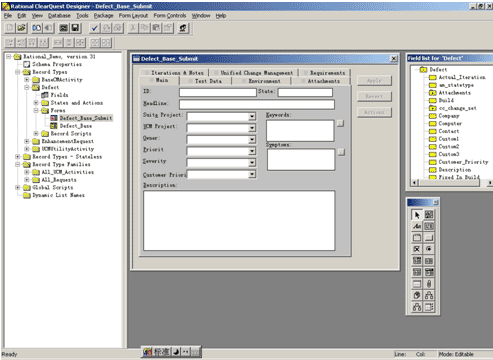Viewport: 493px width, 360px height.
Task: Click the open schema folder toolbar icon
Action: pyautogui.click(x=21, y=28)
